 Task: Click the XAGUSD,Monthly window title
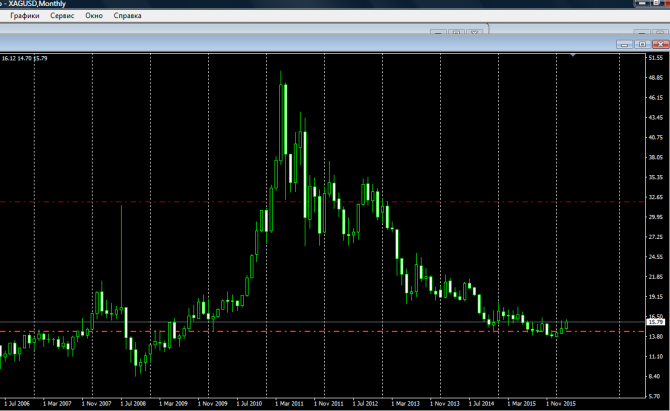tap(37, 4)
